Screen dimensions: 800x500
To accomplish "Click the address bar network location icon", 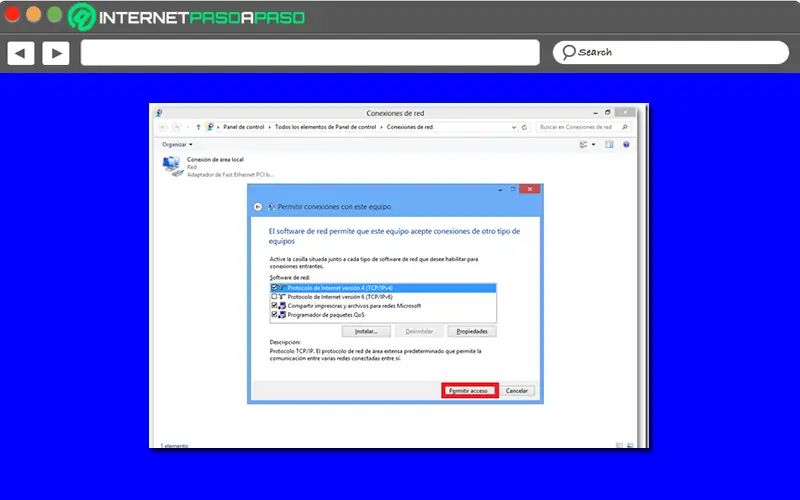I will (210, 127).
